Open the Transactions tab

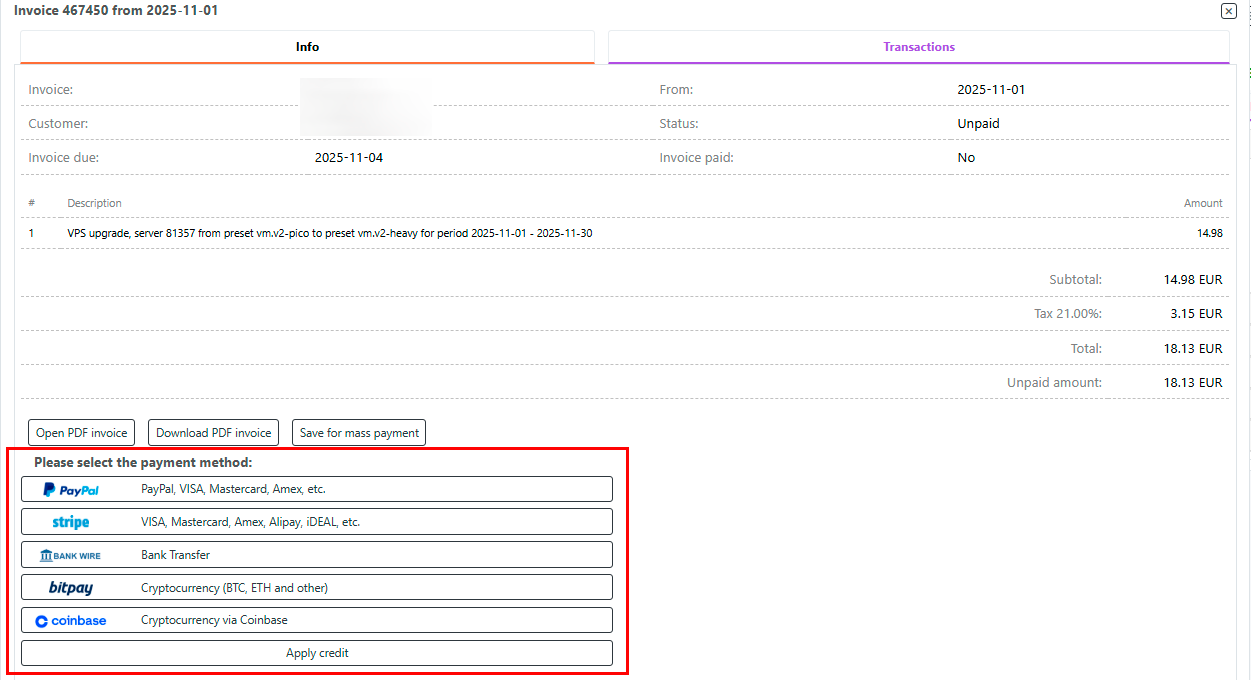pyautogui.click(x=918, y=47)
